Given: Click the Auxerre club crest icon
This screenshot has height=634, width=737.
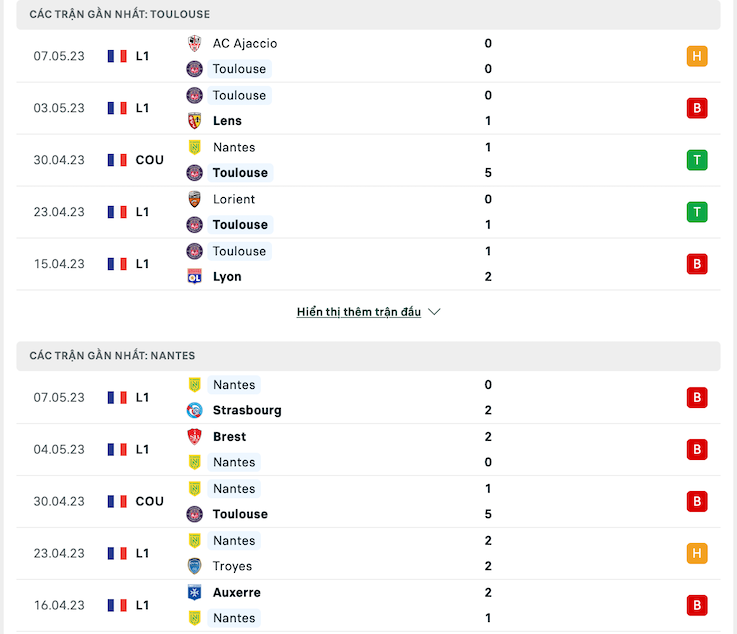Looking at the screenshot, I should coord(194,593).
